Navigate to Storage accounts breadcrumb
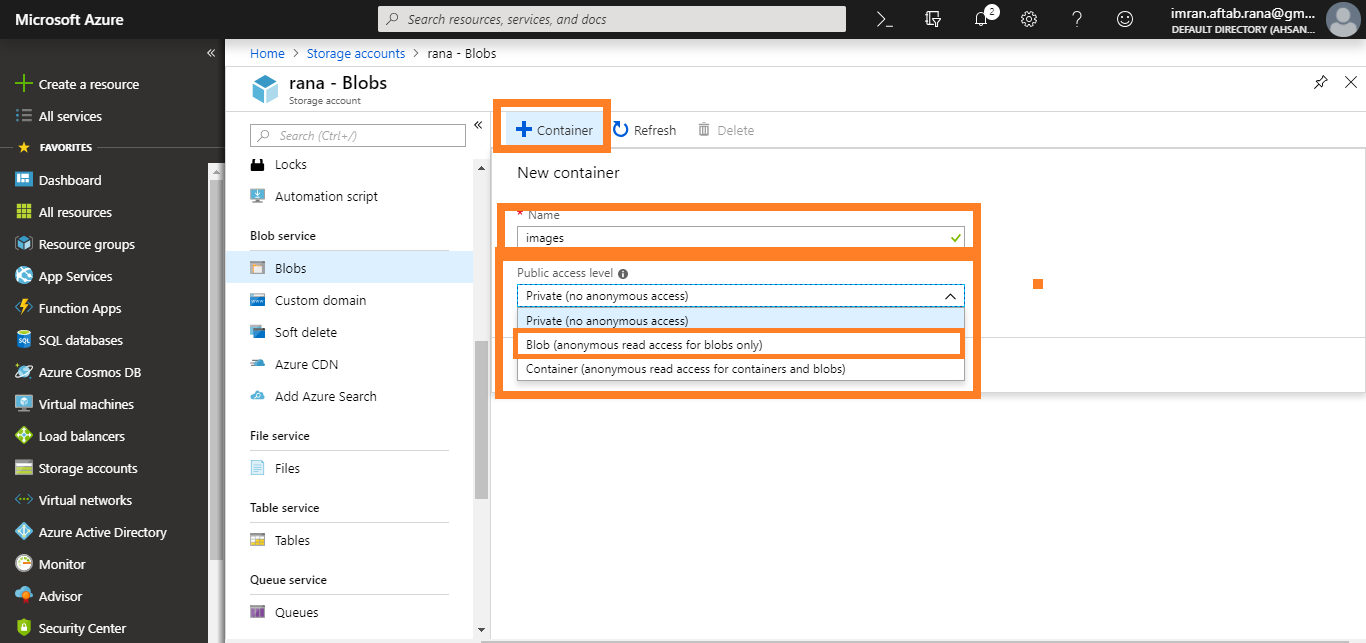The image size is (1366, 643). click(x=356, y=53)
